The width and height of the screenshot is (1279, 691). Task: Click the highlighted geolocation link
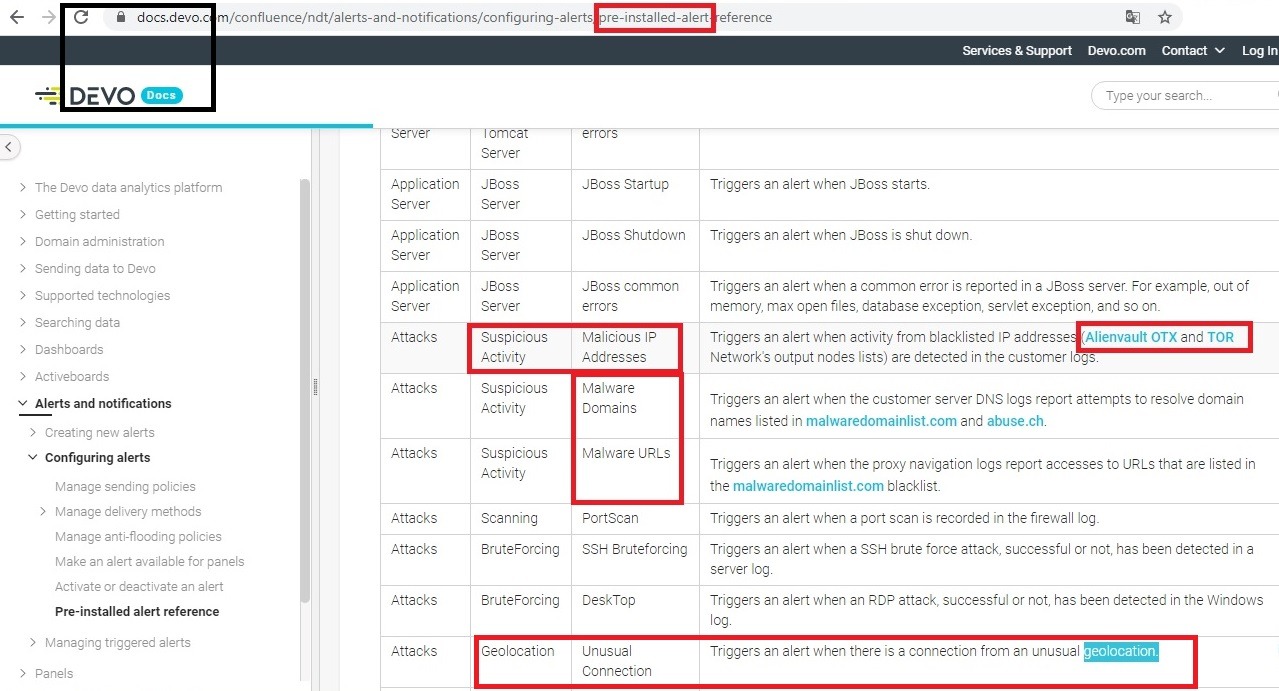1119,651
